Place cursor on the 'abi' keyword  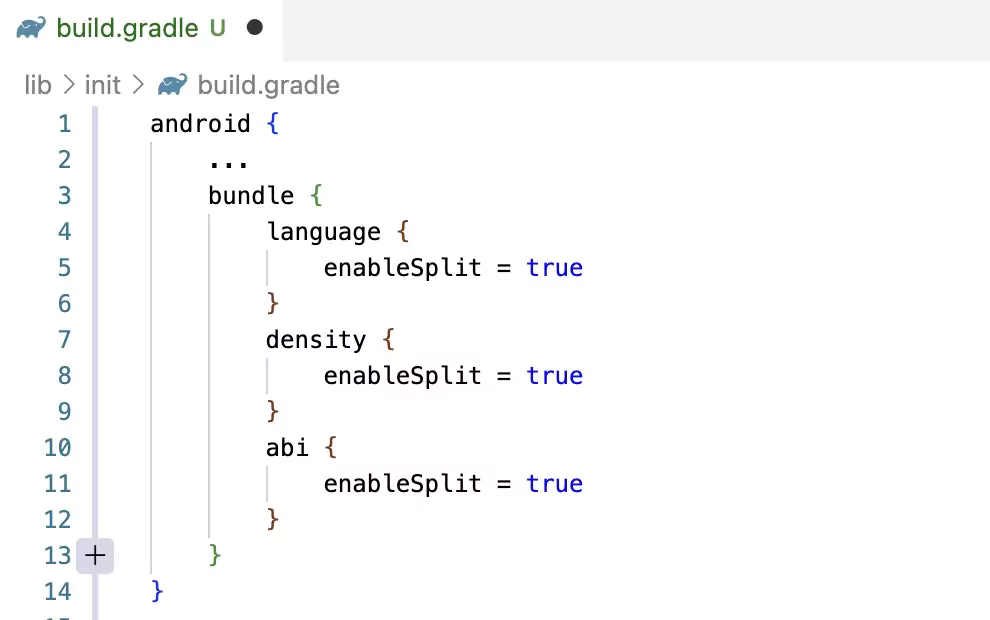point(287,448)
